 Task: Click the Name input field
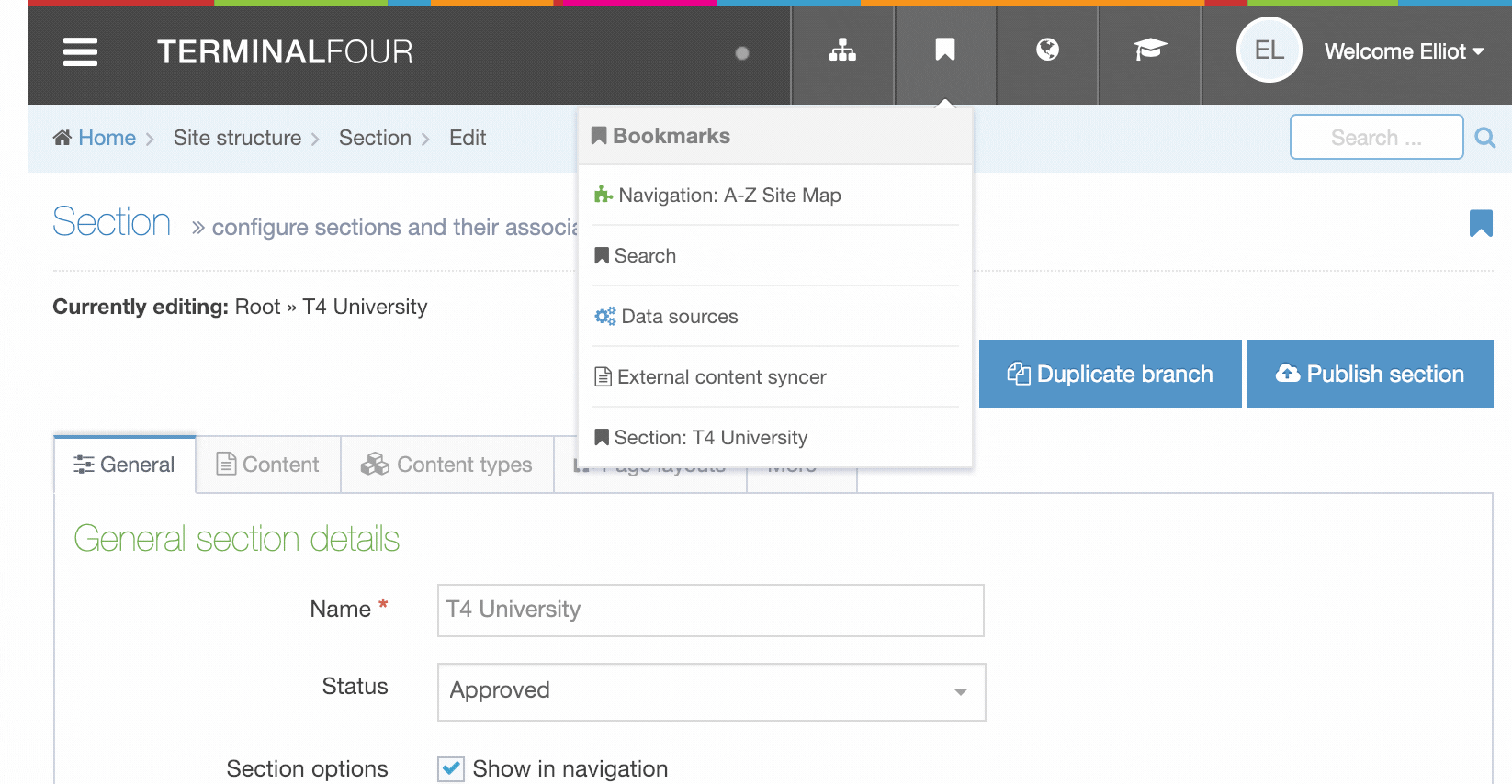(710, 610)
